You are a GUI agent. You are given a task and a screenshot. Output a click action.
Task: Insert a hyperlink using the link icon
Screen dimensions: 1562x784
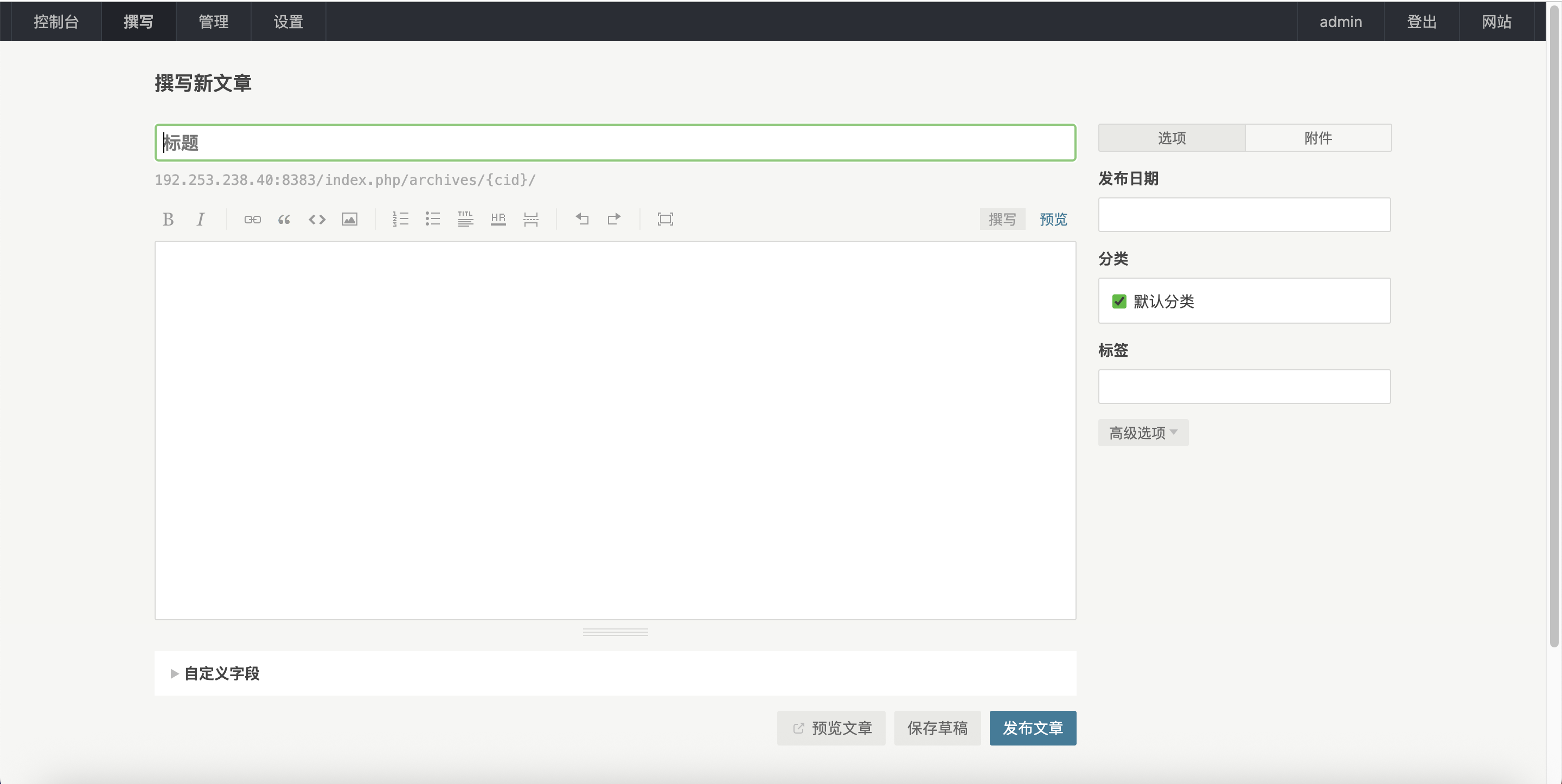(x=252, y=219)
